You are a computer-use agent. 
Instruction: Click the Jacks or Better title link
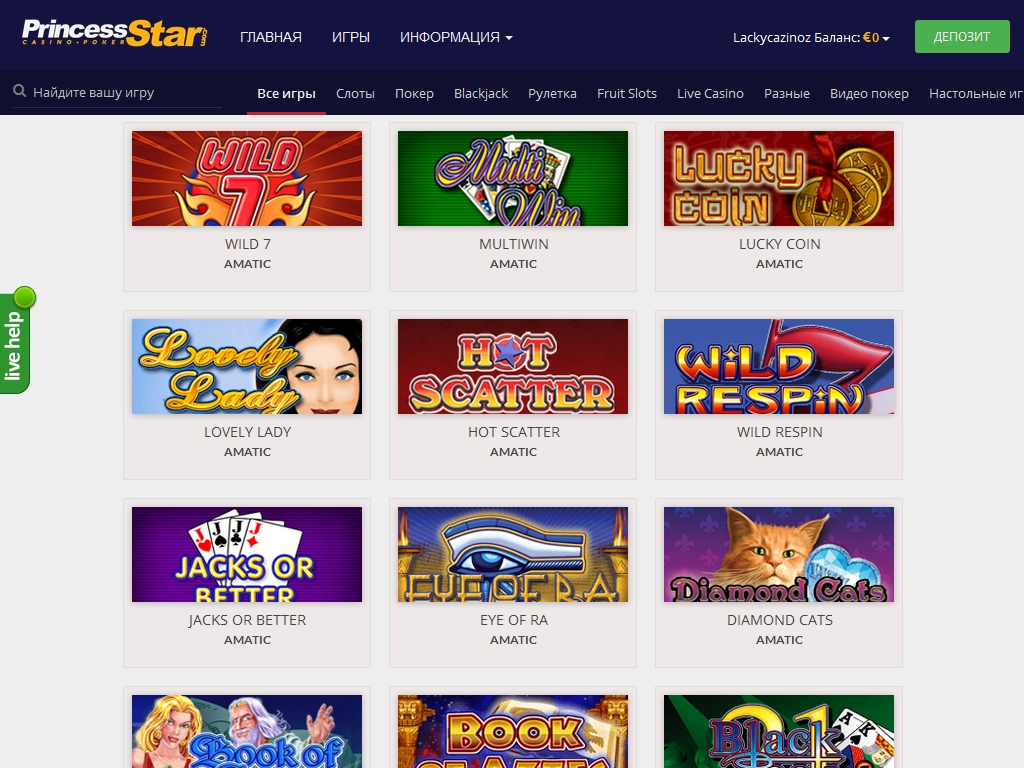(247, 620)
